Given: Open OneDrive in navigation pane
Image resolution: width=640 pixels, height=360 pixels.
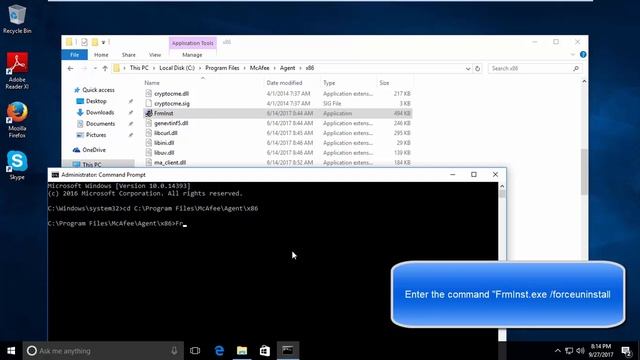Looking at the screenshot, I should coord(94,150).
